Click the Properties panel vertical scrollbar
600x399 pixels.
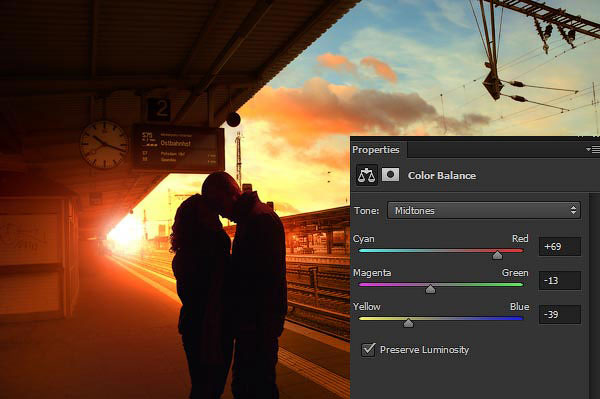(x=595, y=295)
